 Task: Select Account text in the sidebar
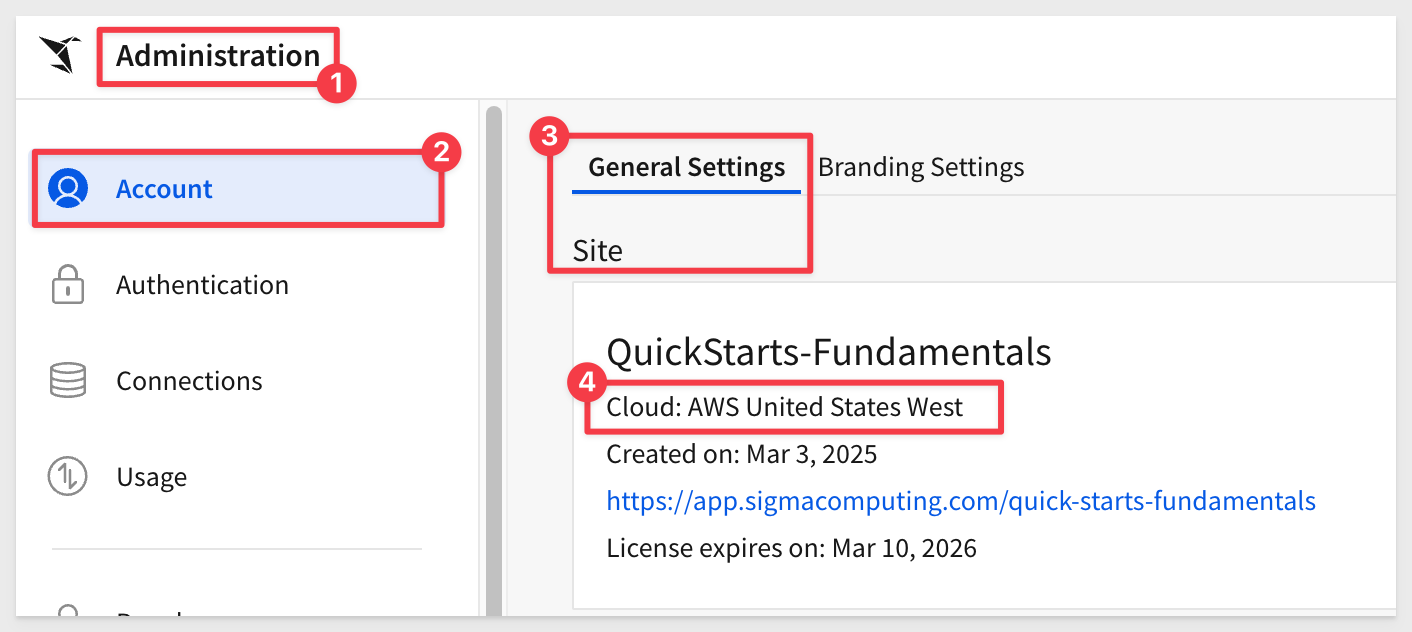tap(164, 189)
